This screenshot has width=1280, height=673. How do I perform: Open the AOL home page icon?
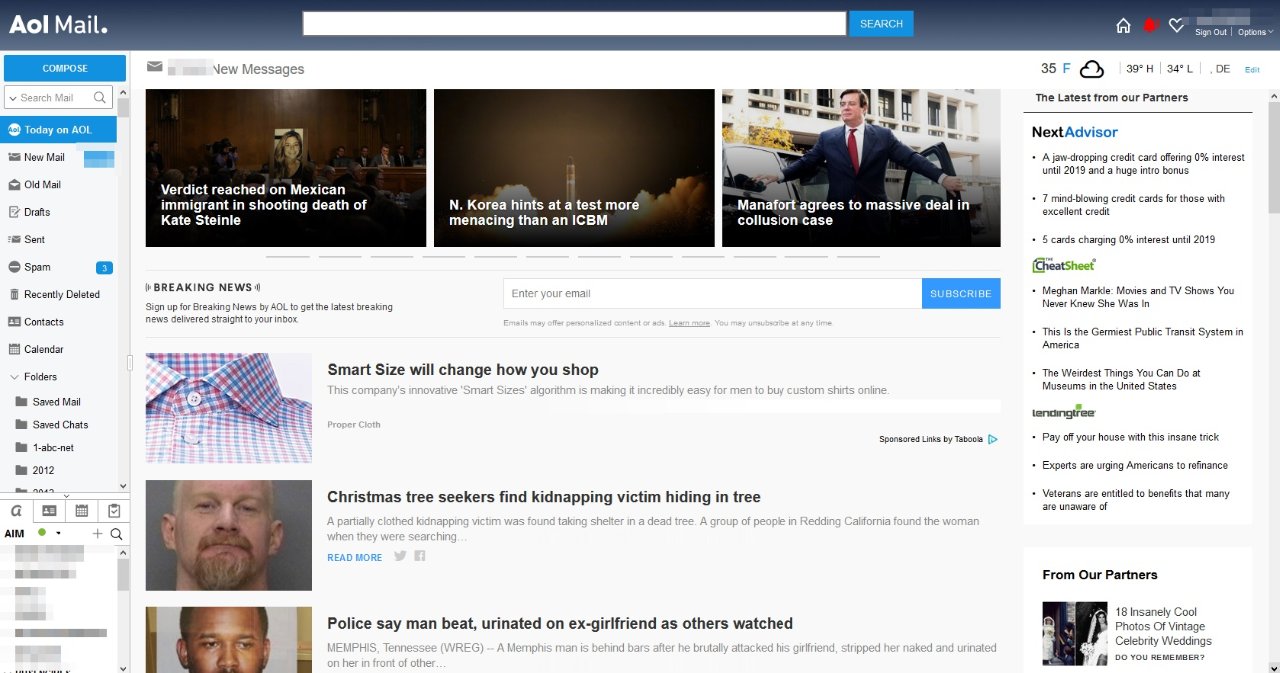click(1123, 25)
